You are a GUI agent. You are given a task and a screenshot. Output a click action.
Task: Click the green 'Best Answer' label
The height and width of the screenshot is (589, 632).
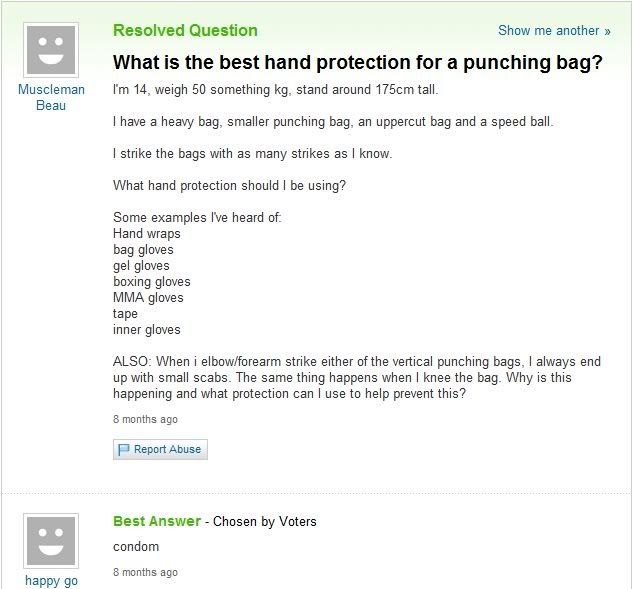point(156,521)
